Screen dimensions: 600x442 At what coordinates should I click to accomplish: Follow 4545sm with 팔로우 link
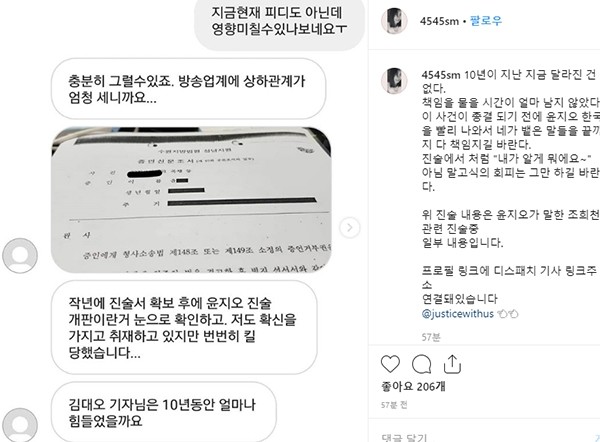(x=486, y=21)
